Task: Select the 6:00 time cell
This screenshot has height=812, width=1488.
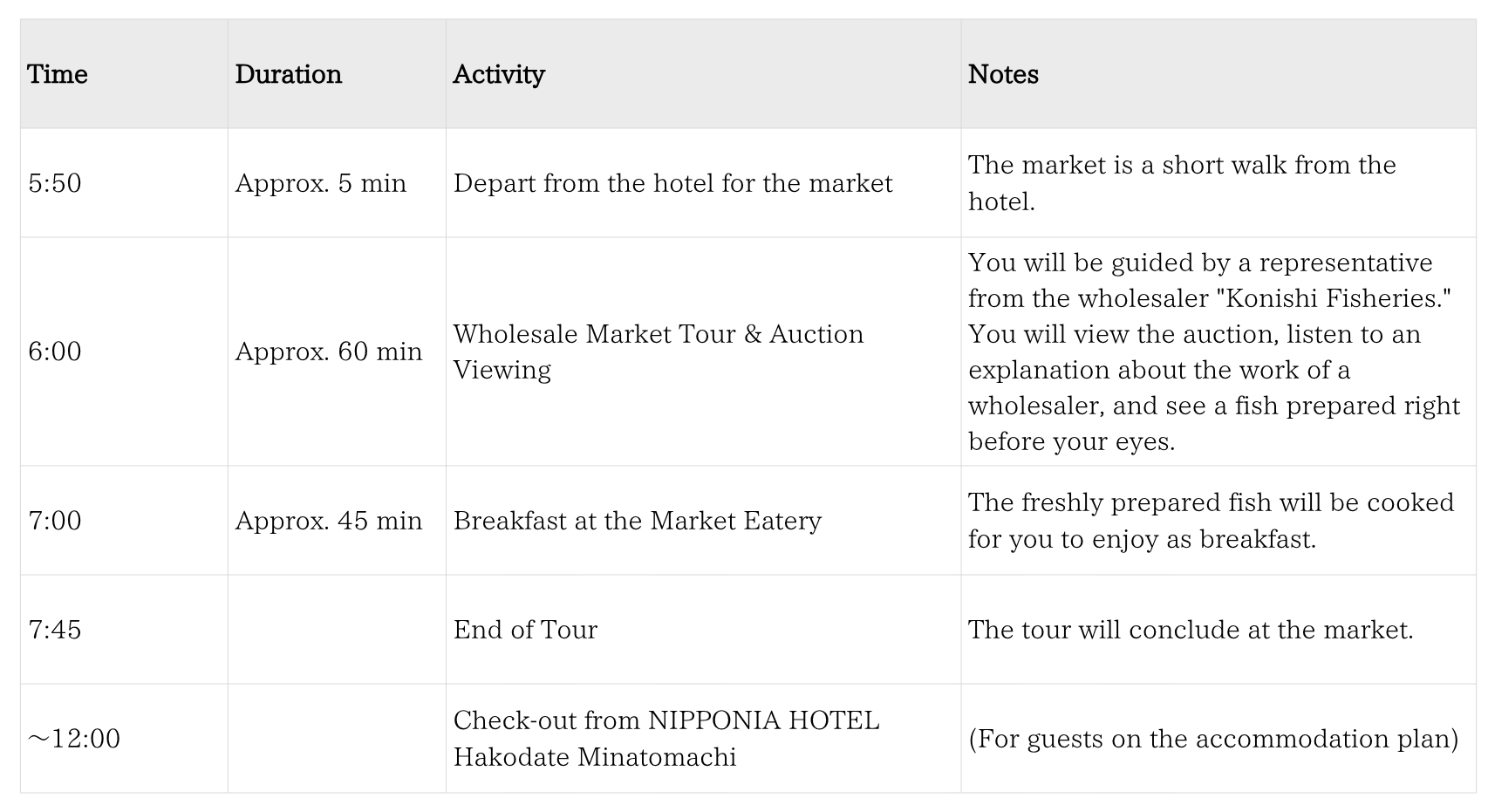Action: [x=55, y=351]
